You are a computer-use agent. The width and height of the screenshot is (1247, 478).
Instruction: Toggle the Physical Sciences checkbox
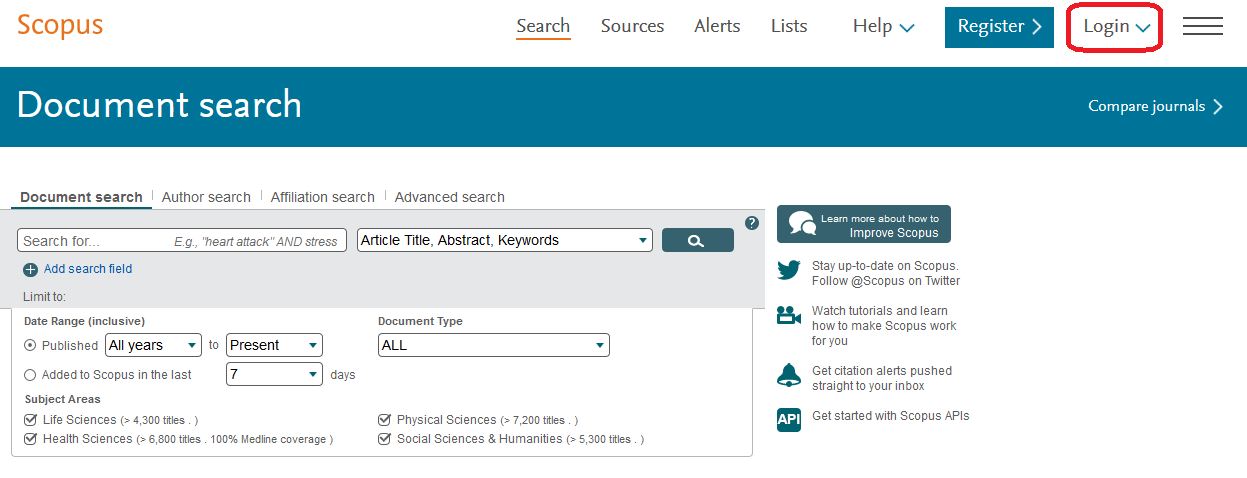tap(384, 420)
